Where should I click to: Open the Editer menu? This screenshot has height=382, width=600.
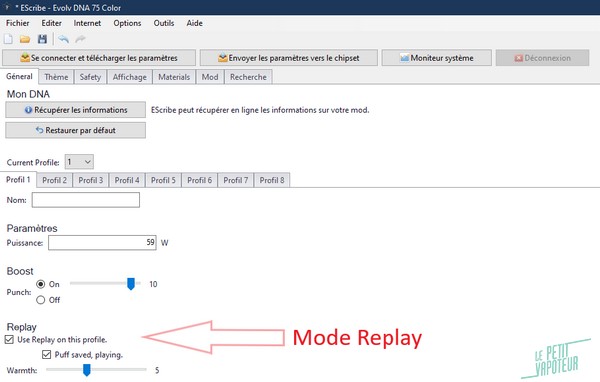click(x=51, y=23)
